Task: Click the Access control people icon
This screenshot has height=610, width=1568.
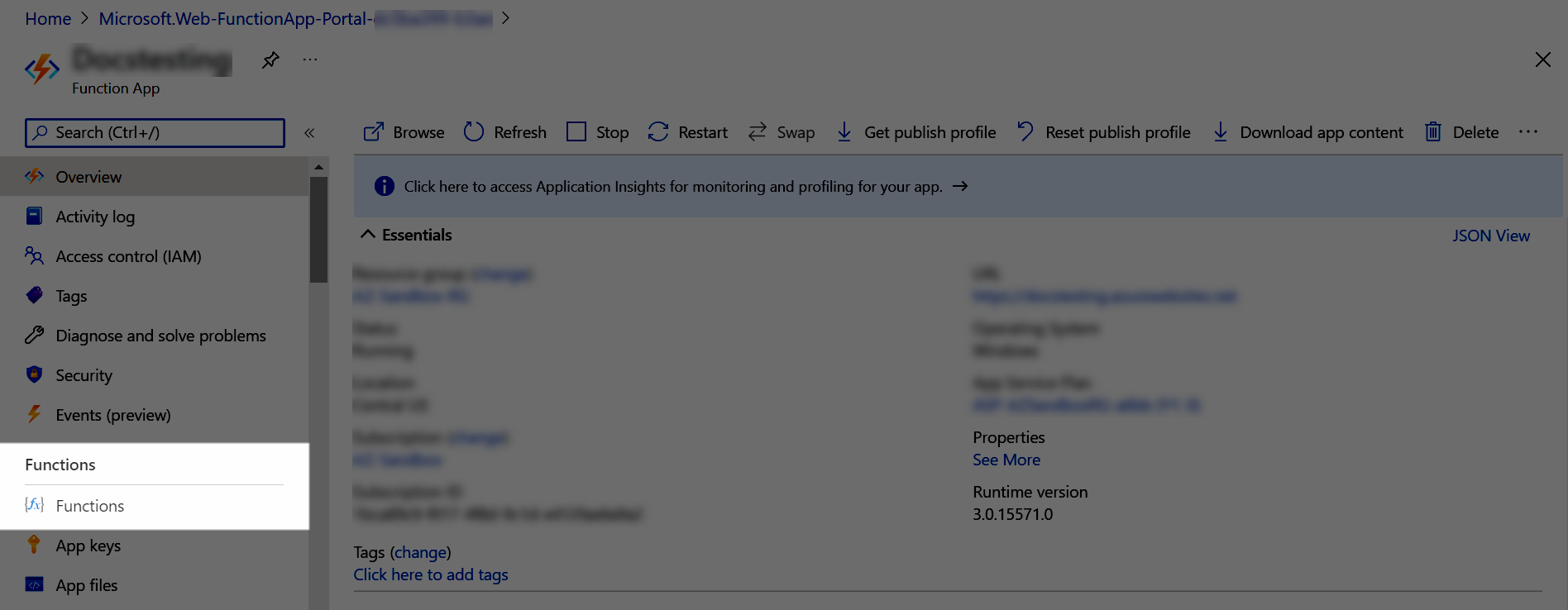Action: 34,255
